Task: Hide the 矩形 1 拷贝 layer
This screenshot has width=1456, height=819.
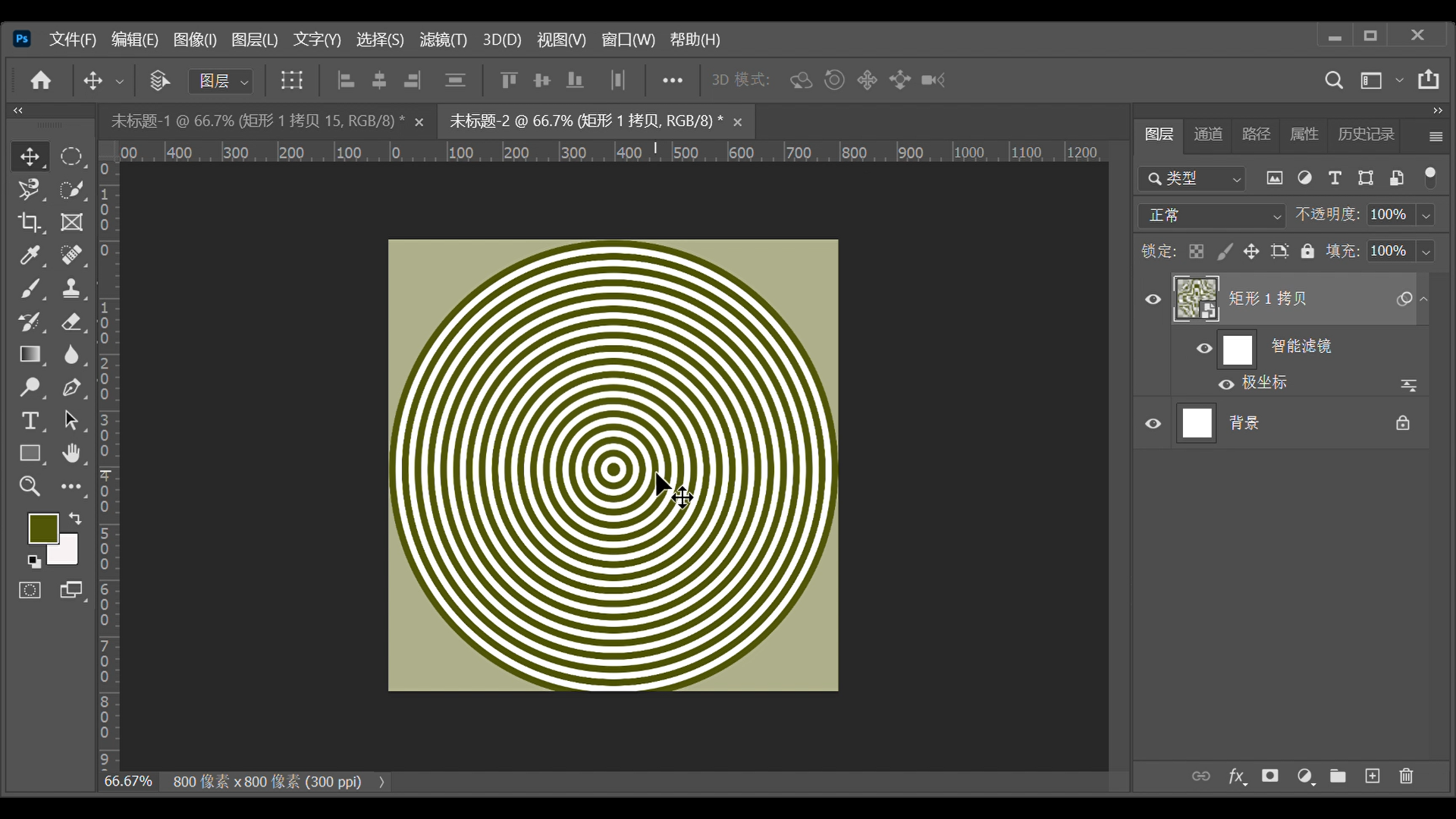Action: tap(1153, 299)
